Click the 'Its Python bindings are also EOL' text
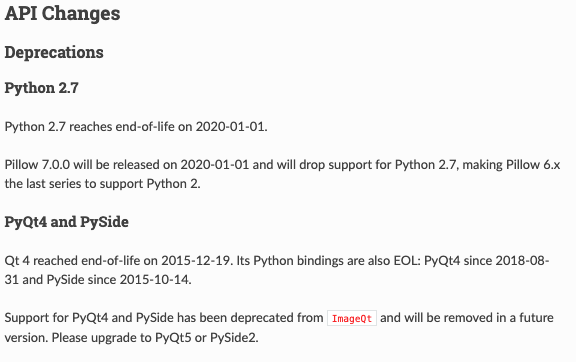 [327, 261]
